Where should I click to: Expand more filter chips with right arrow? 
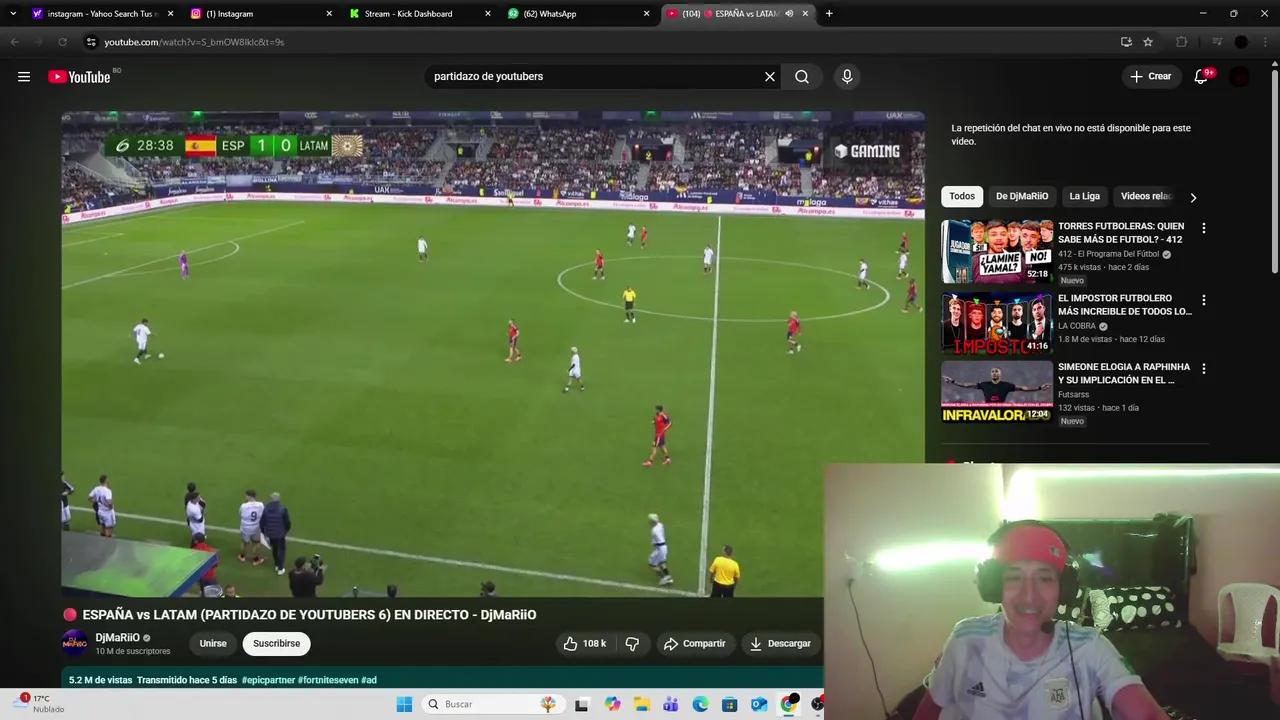point(1192,197)
